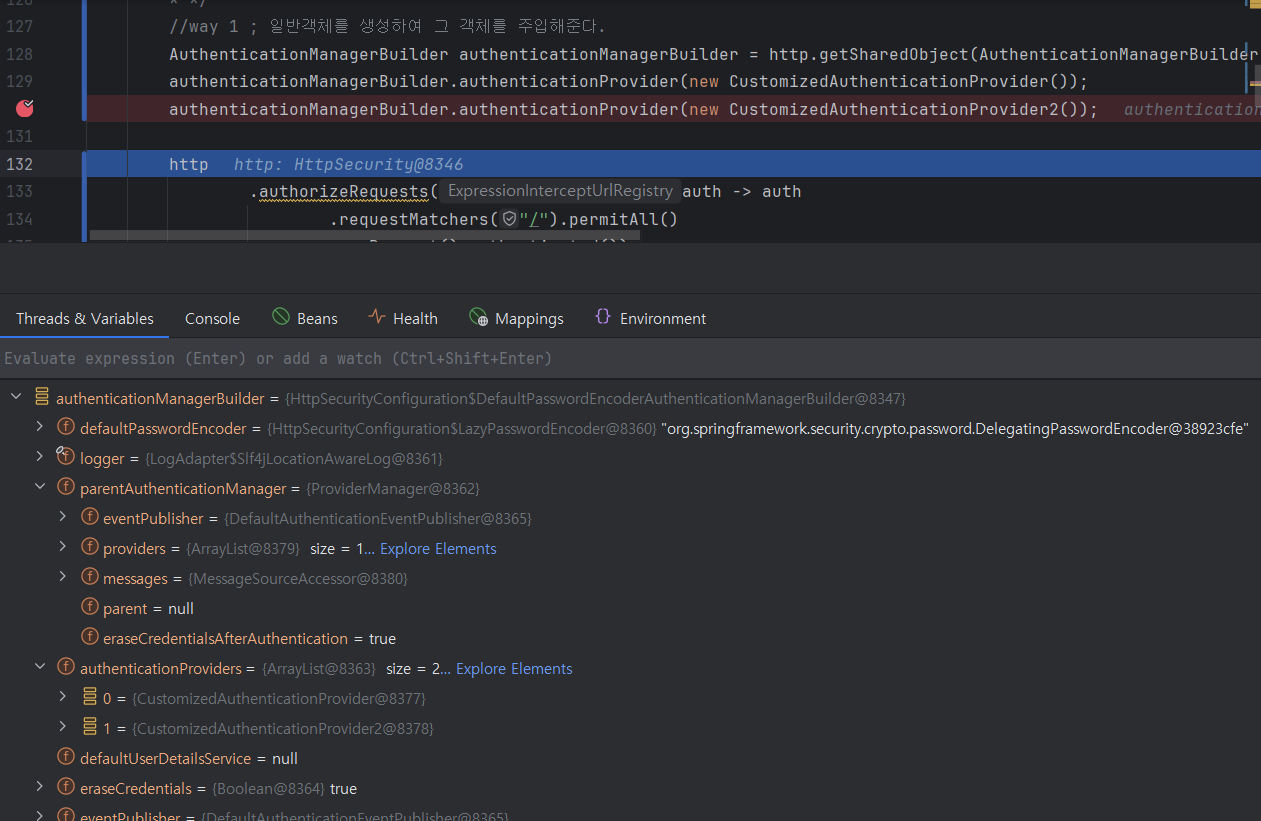Click the requestMatchers method on line 134
The height and width of the screenshot is (821, 1261).
414,219
